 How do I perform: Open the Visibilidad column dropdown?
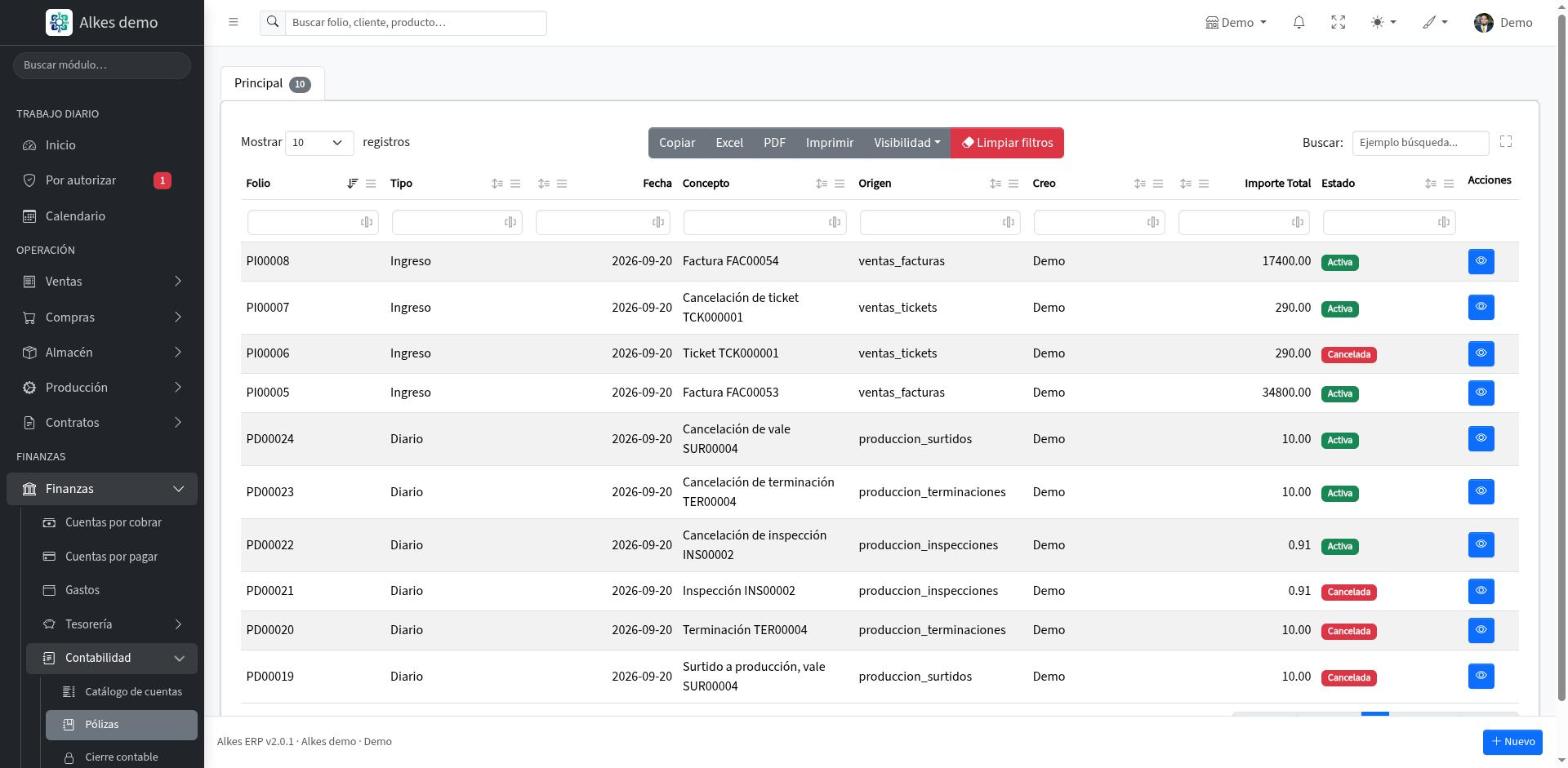click(907, 142)
